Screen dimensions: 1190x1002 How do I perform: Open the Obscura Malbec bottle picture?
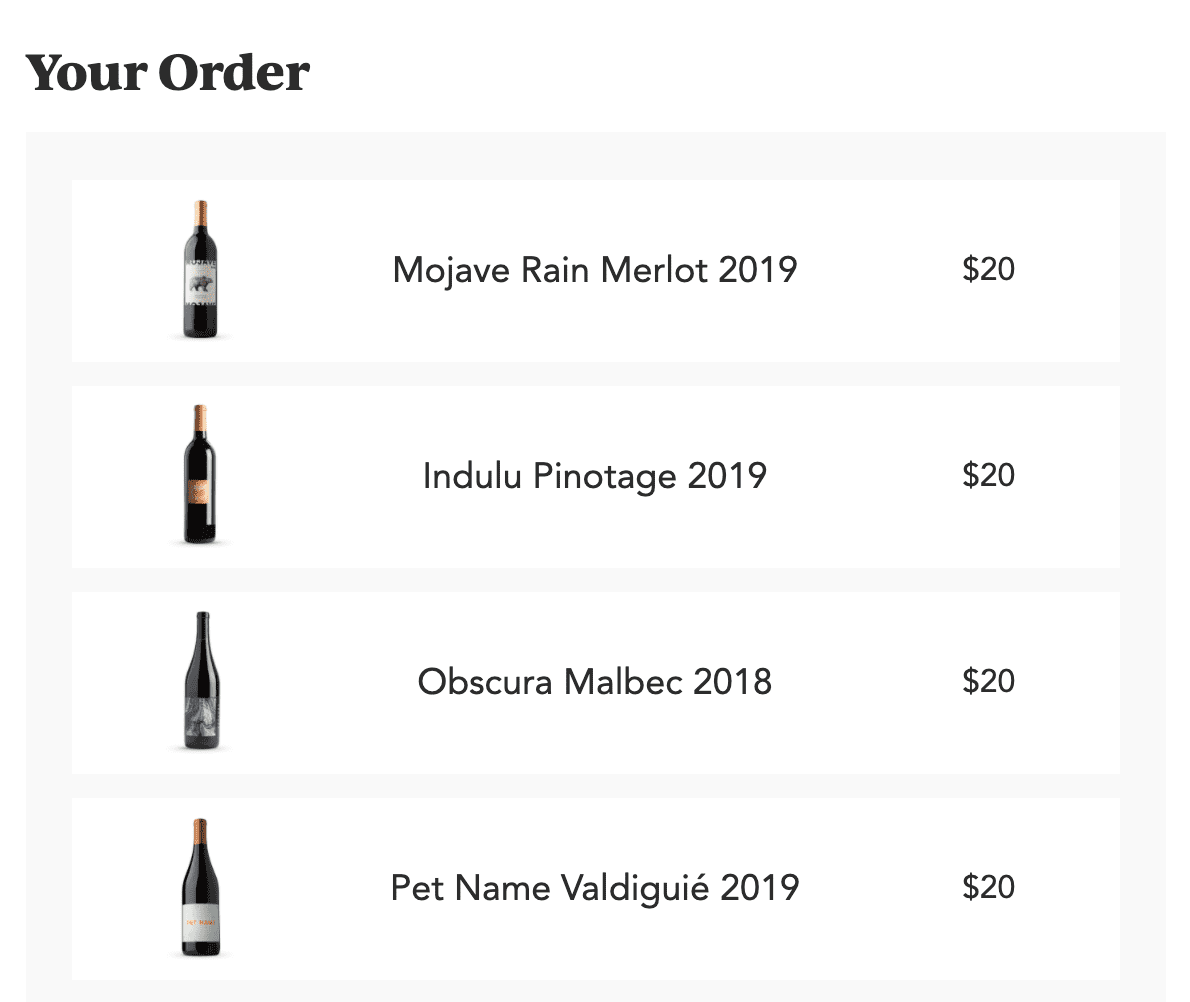pos(202,680)
